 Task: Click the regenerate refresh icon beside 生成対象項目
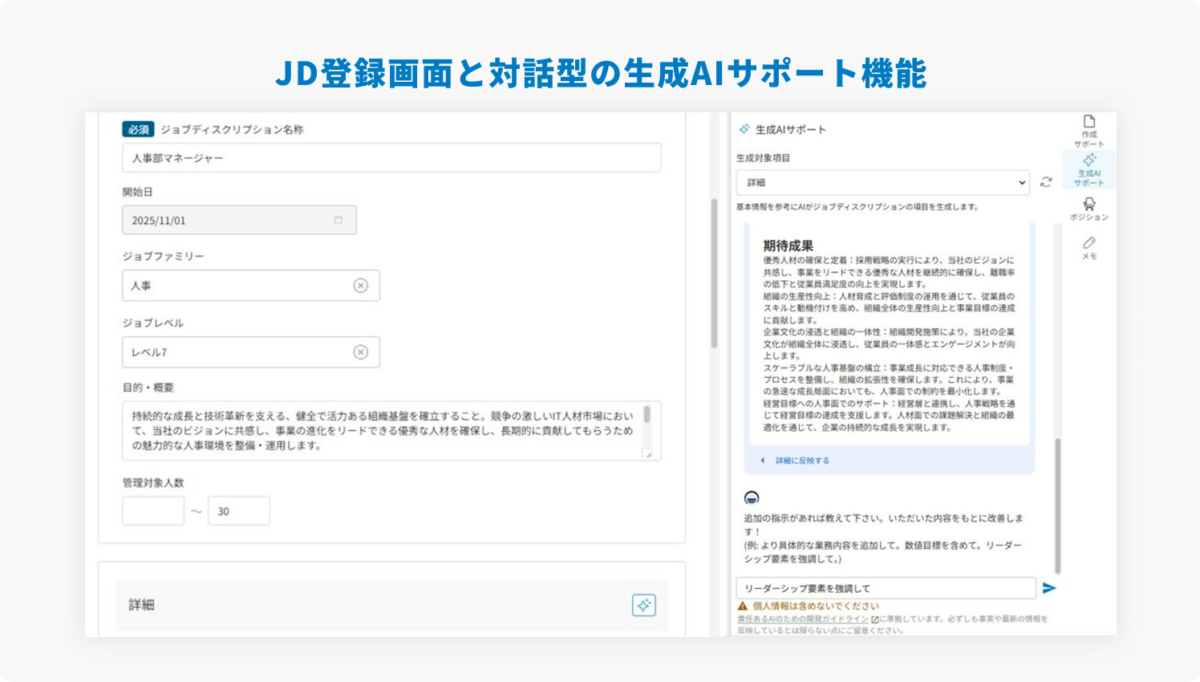1046,182
